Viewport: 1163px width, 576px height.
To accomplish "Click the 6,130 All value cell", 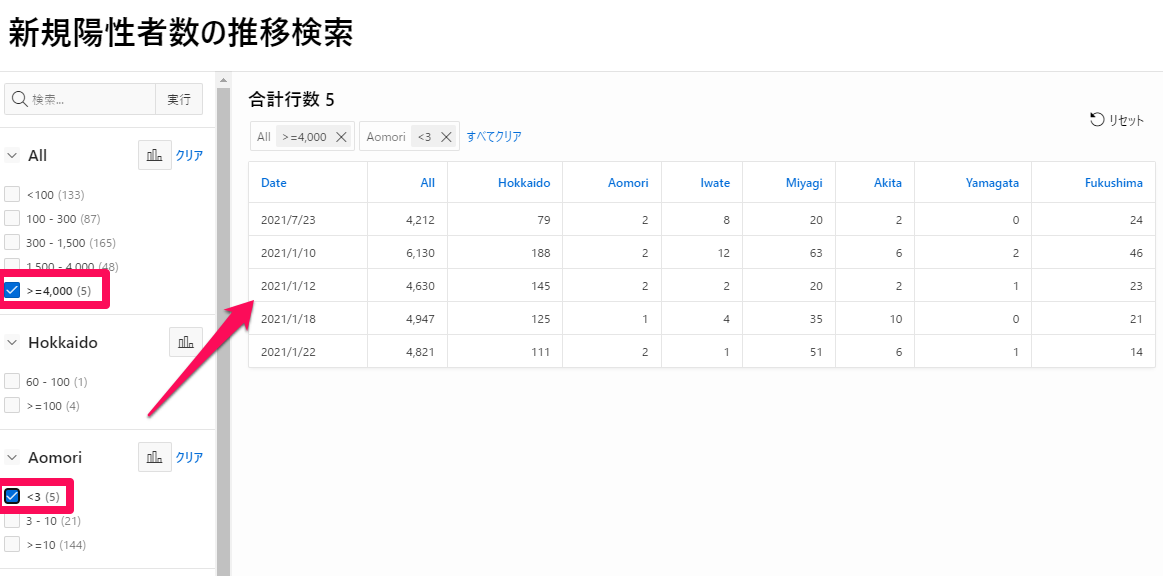I will (x=407, y=252).
